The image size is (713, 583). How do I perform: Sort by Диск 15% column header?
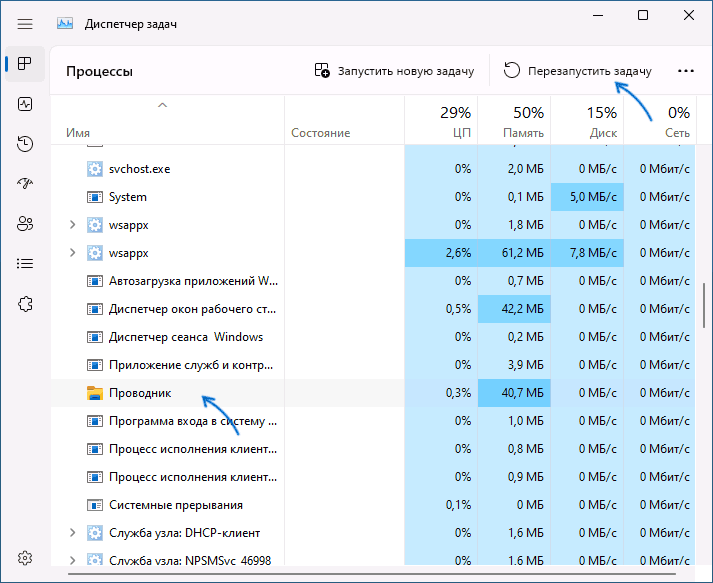pyautogui.click(x=587, y=121)
